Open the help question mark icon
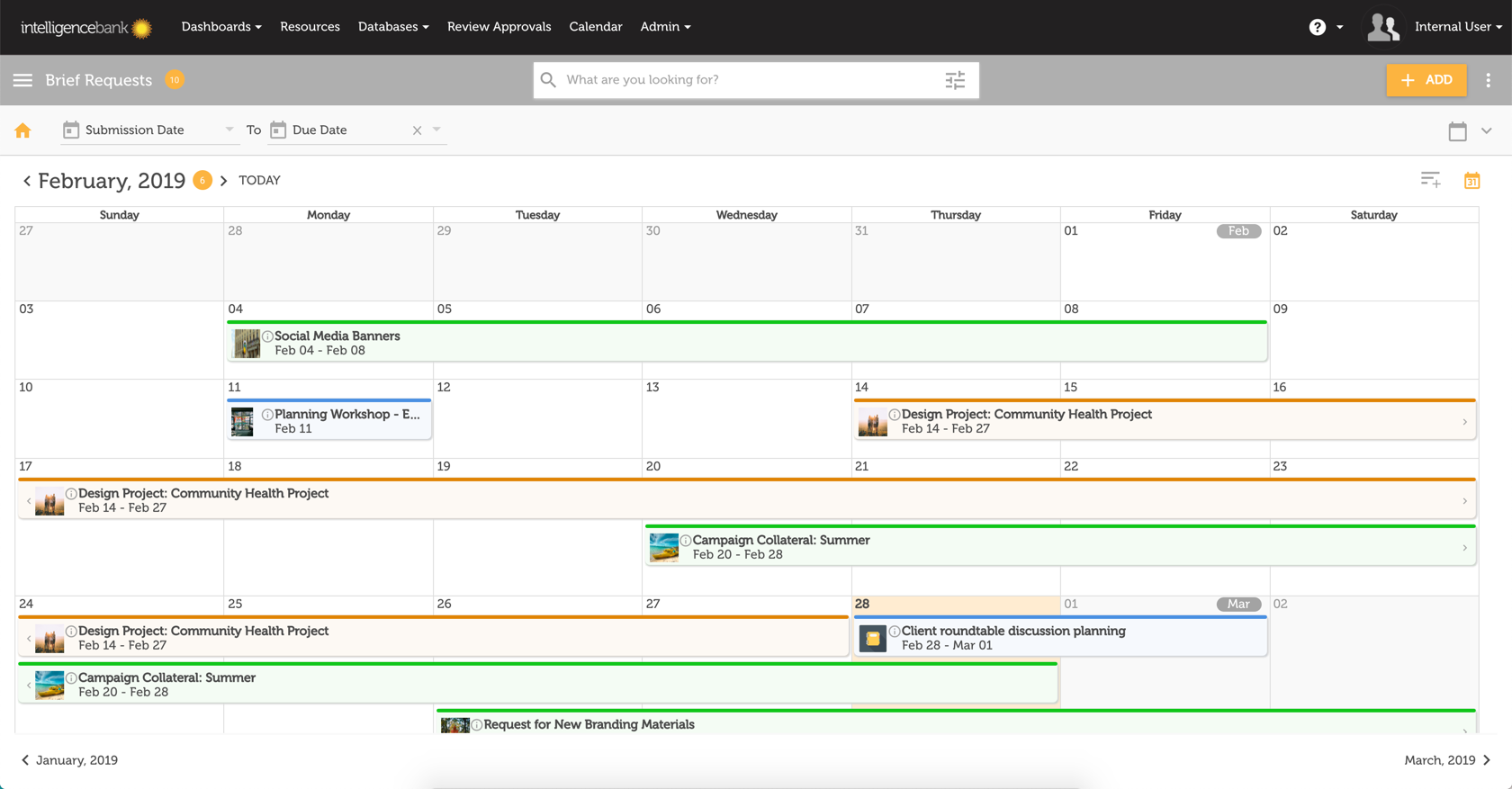Image resolution: width=1512 pixels, height=789 pixels. (x=1317, y=27)
